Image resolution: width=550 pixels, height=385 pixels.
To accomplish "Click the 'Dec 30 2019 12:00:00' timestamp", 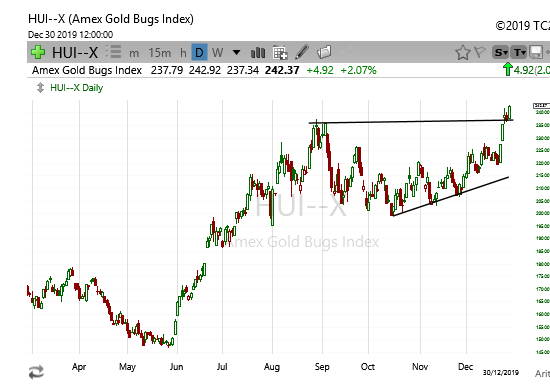I will 71,35.
